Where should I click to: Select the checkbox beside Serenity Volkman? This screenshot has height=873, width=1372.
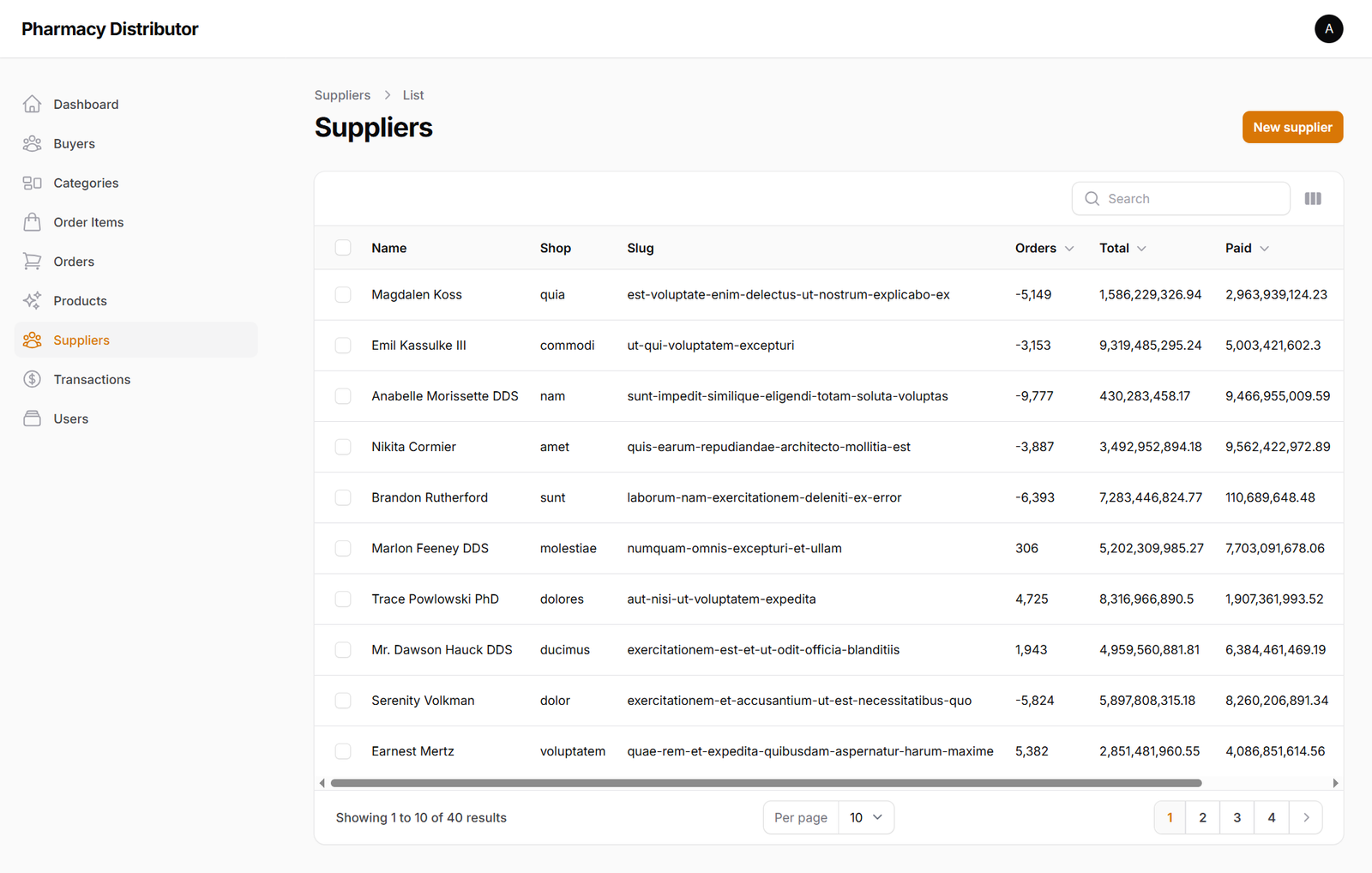coord(343,700)
